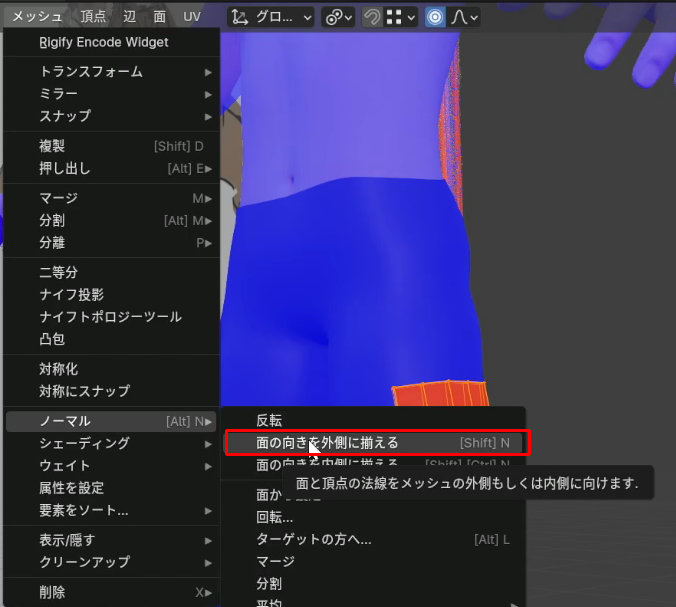The height and width of the screenshot is (607, 676).
Task: Toggle the snap magnet icon
Action: pyautogui.click(x=372, y=17)
